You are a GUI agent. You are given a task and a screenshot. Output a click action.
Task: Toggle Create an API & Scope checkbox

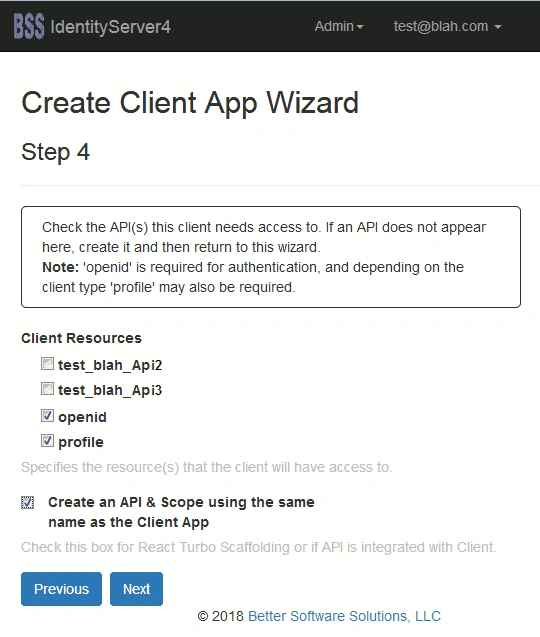point(28,503)
